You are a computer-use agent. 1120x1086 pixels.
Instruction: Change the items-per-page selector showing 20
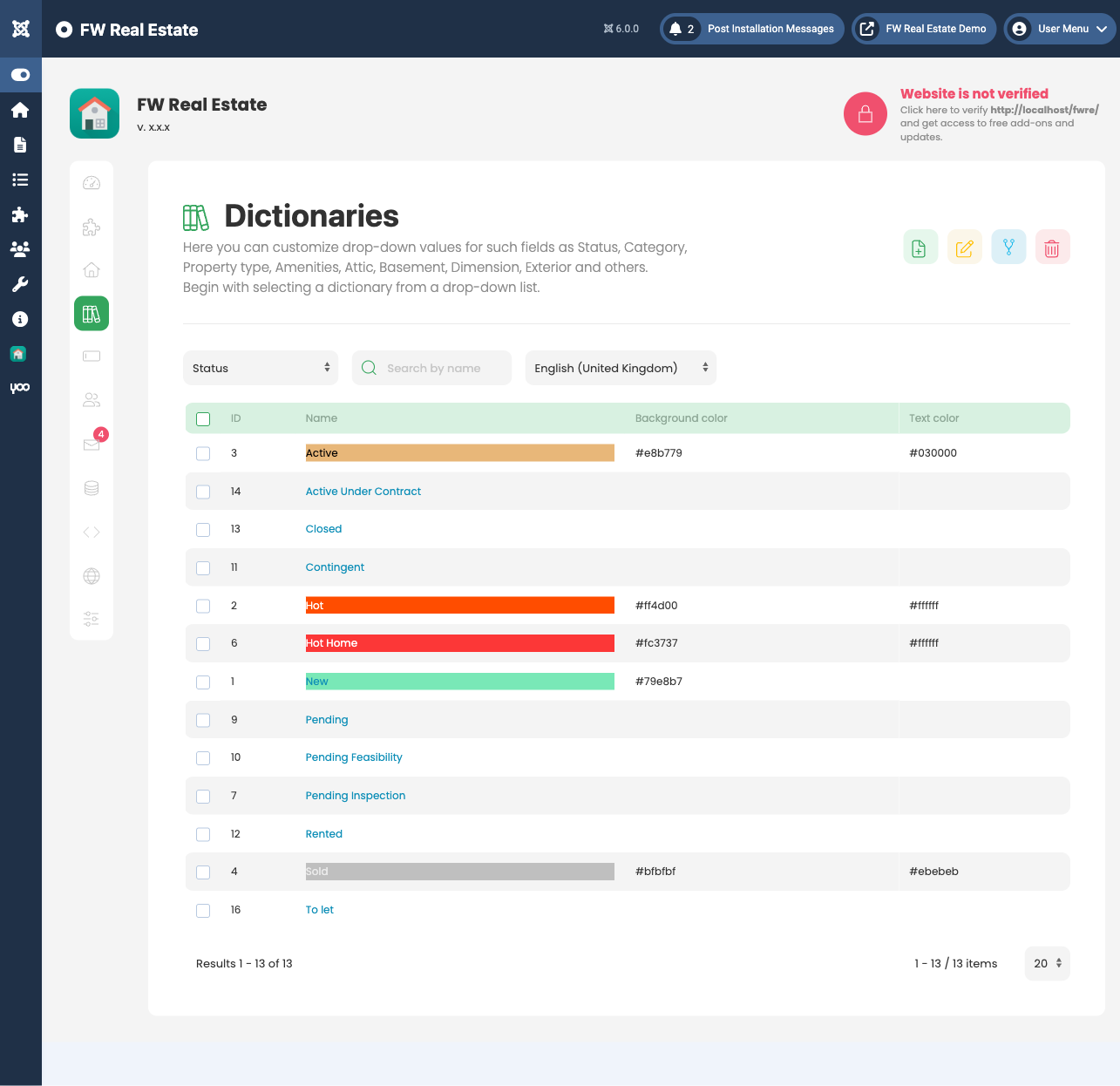click(1047, 963)
